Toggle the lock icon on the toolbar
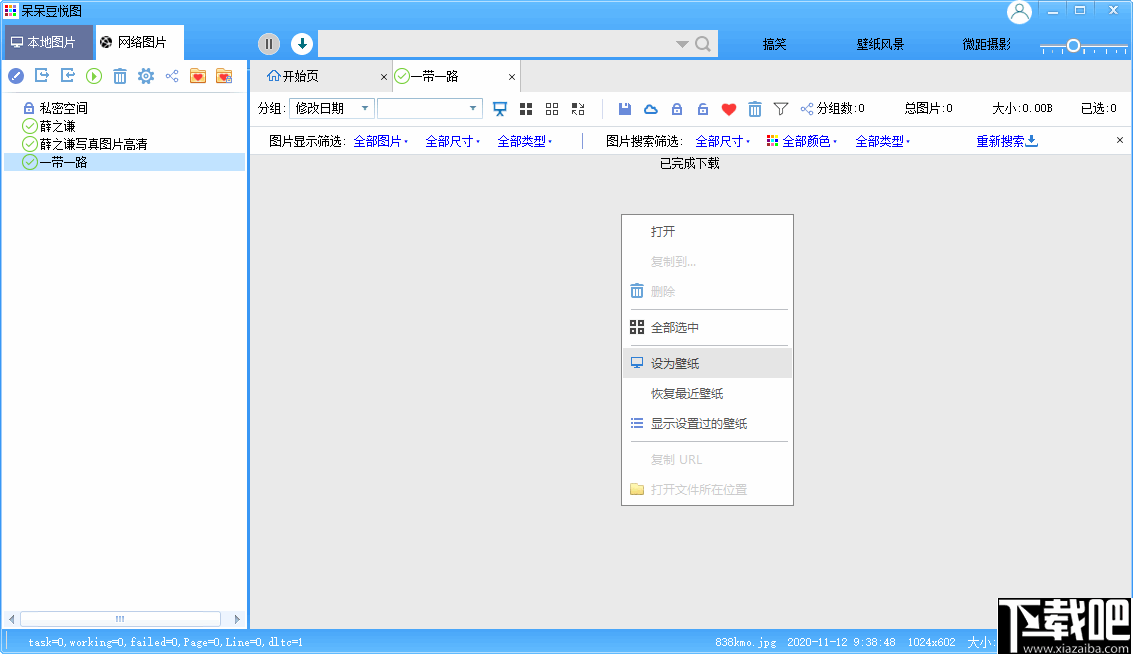The width and height of the screenshot is (1133, 654). point(676,108)
